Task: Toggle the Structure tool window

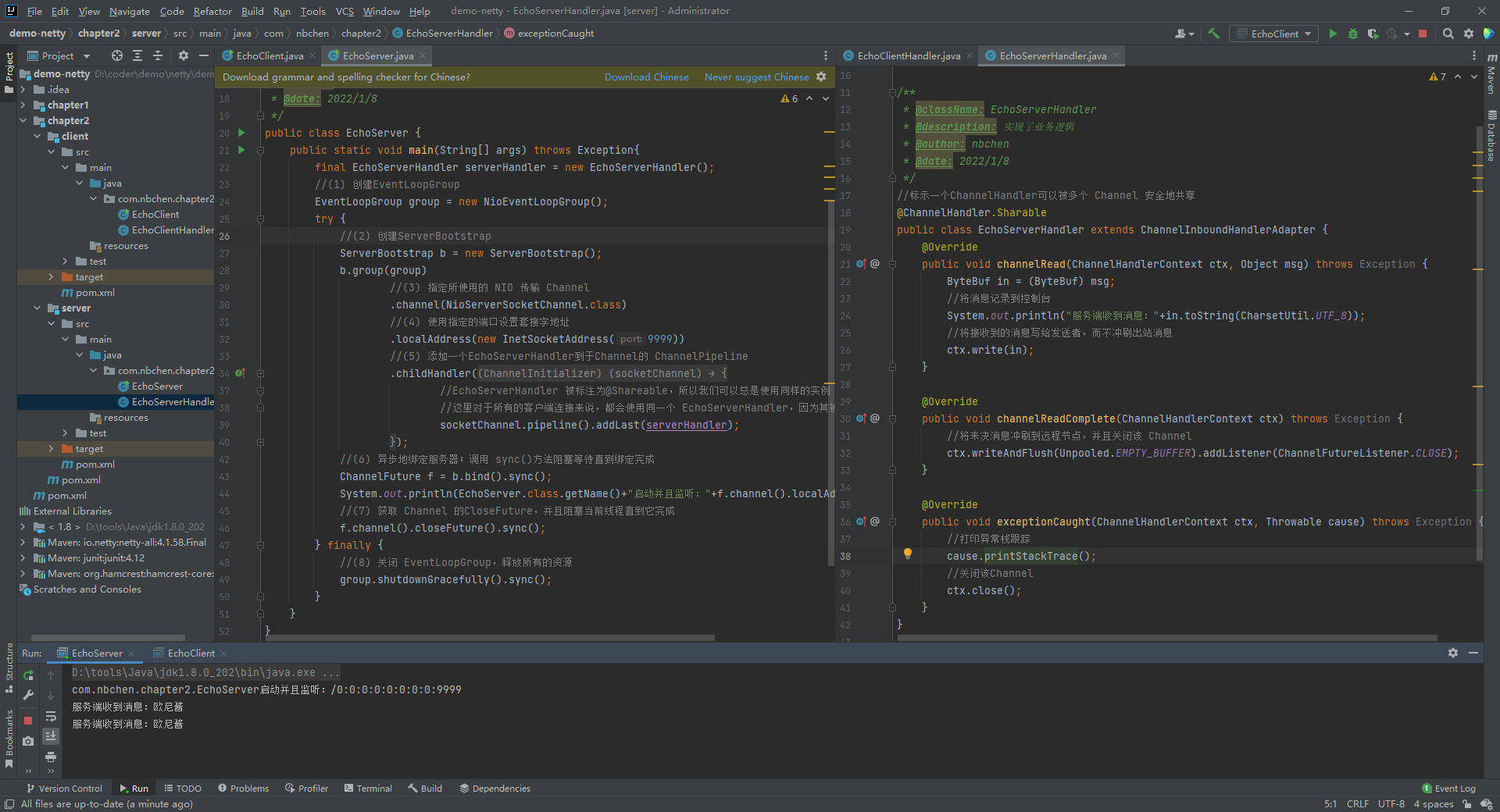Action: coord(9,668)
